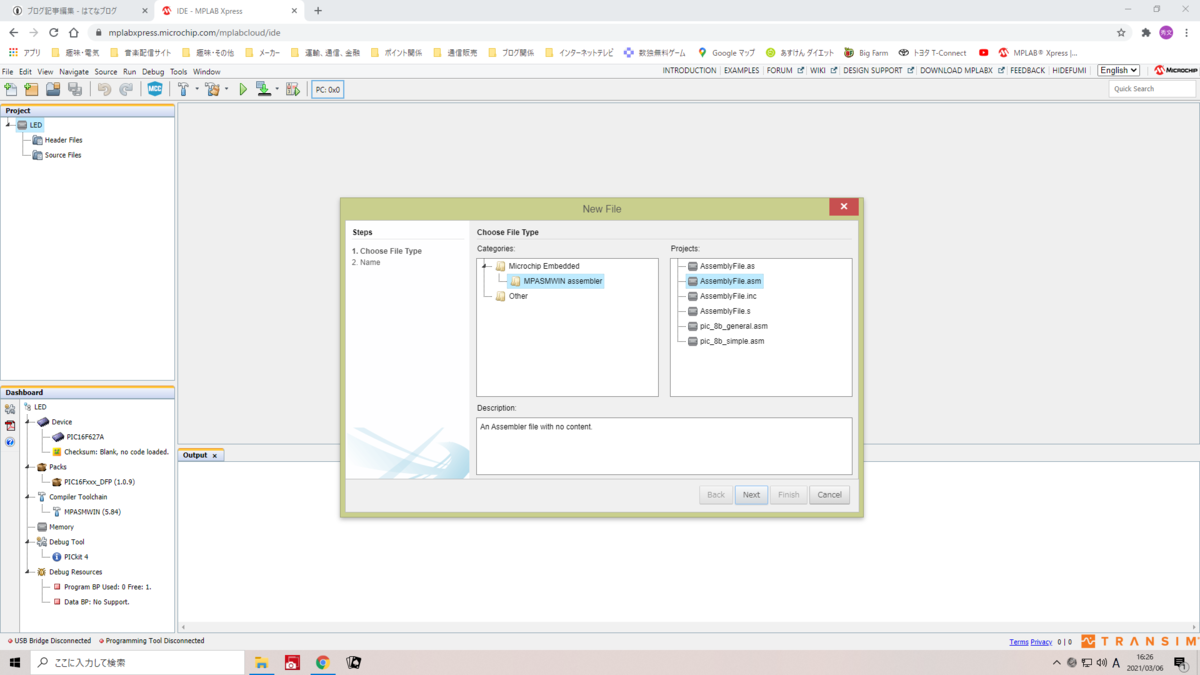Image resolution: width=1200 pixels, height=675 pixels.
Task: Click the New File toolbar icon
Action: click(11, 89)
